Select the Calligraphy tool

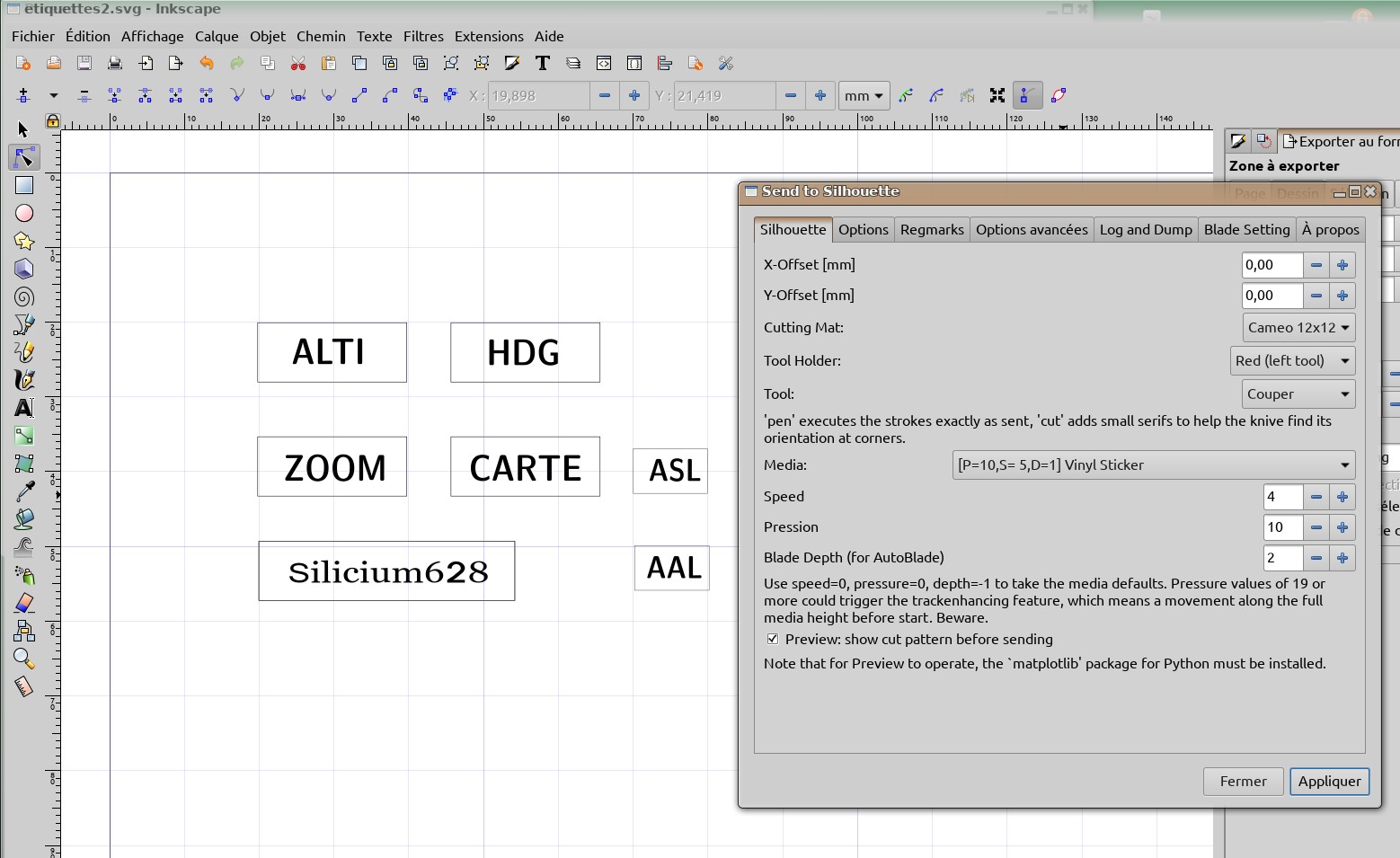click(x=23, y=380)
